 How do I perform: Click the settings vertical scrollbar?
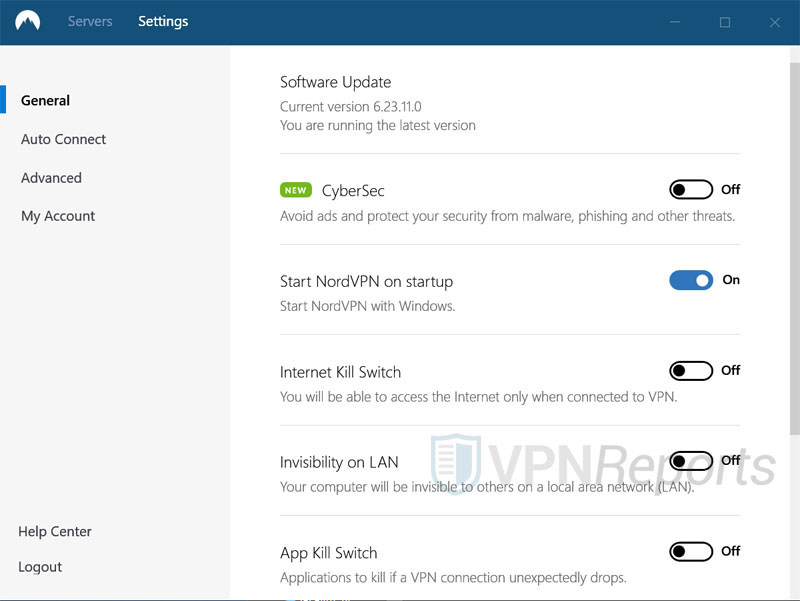tap(794, 249)
